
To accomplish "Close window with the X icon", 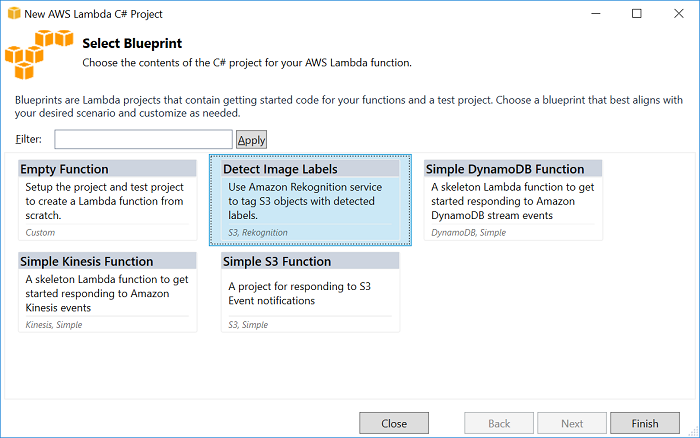I will tap(679, 13).
